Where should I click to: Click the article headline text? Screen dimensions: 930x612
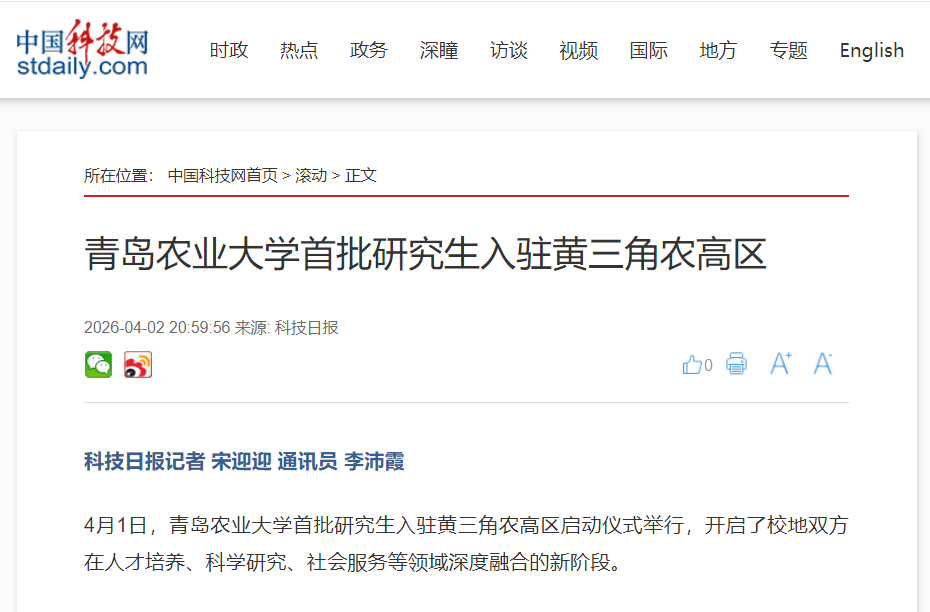point(425,254)
